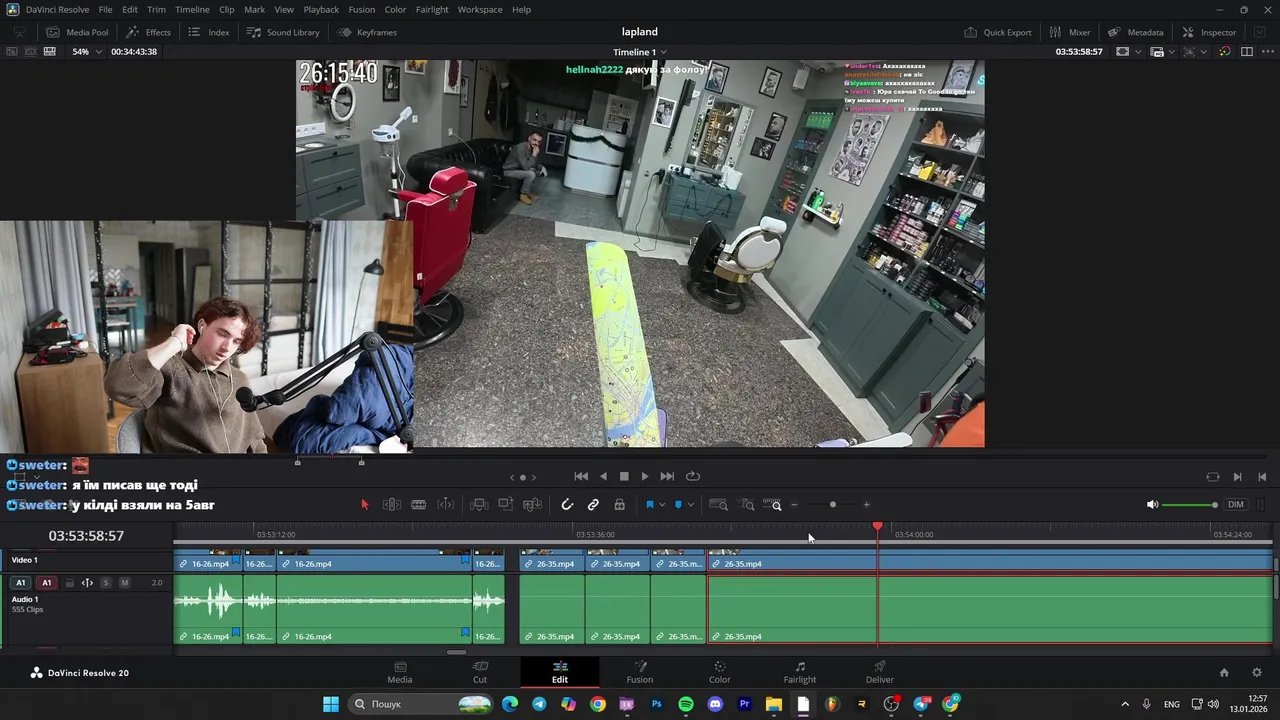Open Spotify from the Windows taskbar
The image size is (1280, 720).
[686, 704]
